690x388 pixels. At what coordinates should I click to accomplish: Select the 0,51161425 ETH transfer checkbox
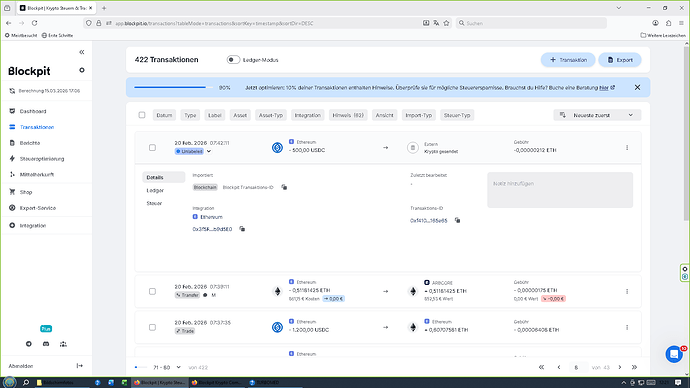coord(152,291)
